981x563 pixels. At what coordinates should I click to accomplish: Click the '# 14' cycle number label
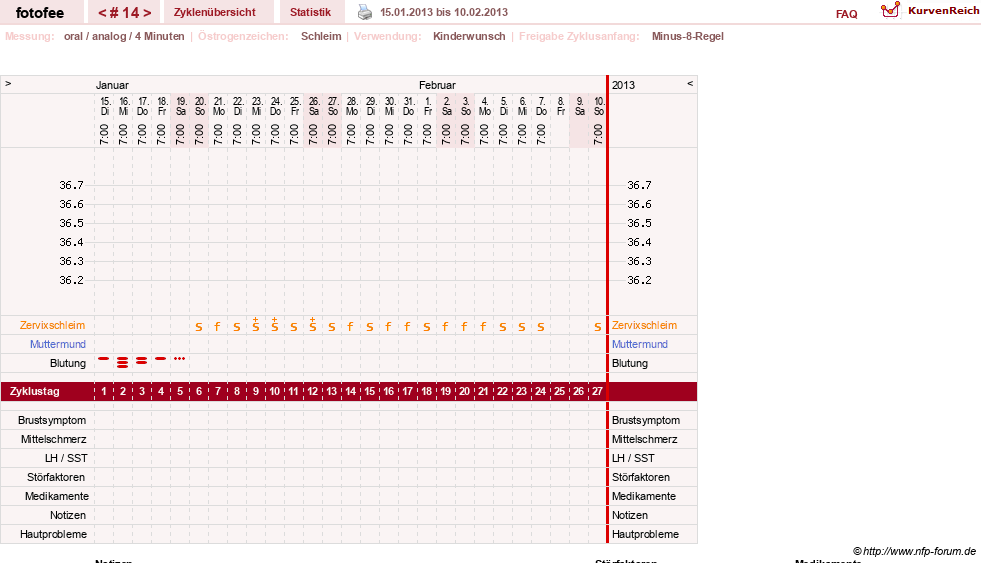point(125,13)
